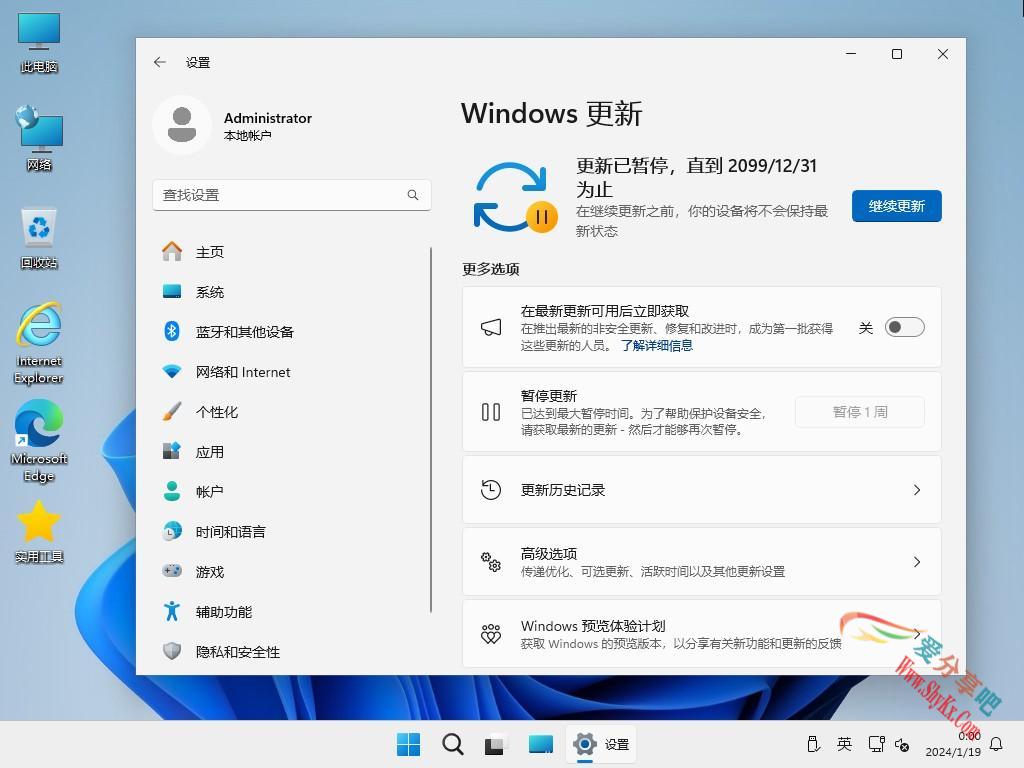Click the back arrow in Settings header
Screen dimensions: 1024x768
click(x=160, y=62)
